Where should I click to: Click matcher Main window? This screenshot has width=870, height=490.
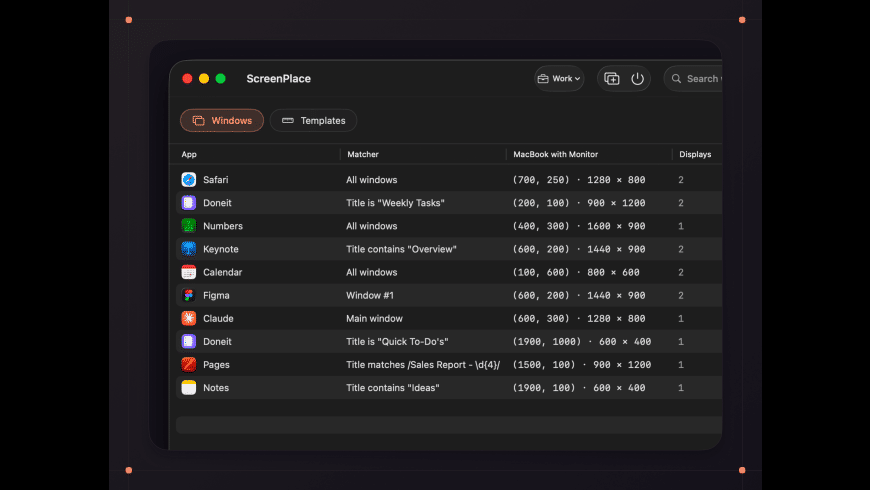pos(375,319)
